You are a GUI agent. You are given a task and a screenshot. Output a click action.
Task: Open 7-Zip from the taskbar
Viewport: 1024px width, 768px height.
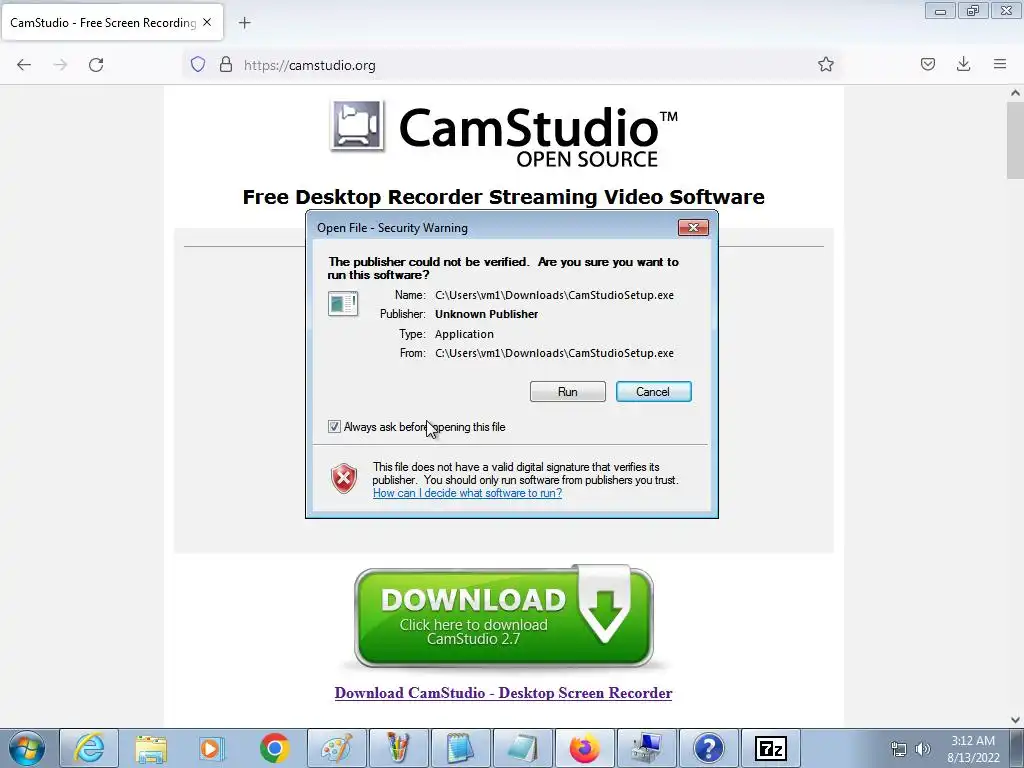pyautogui.click(x=771, y=748)
